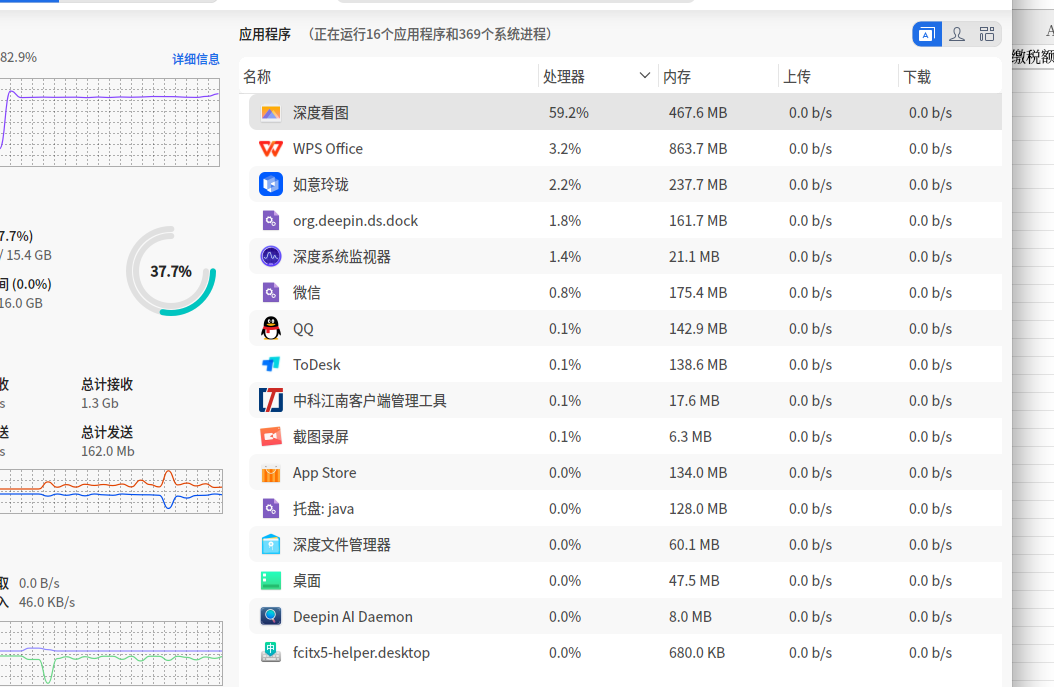Click the org.deepin.ds.dock process icon

[271, 220]
